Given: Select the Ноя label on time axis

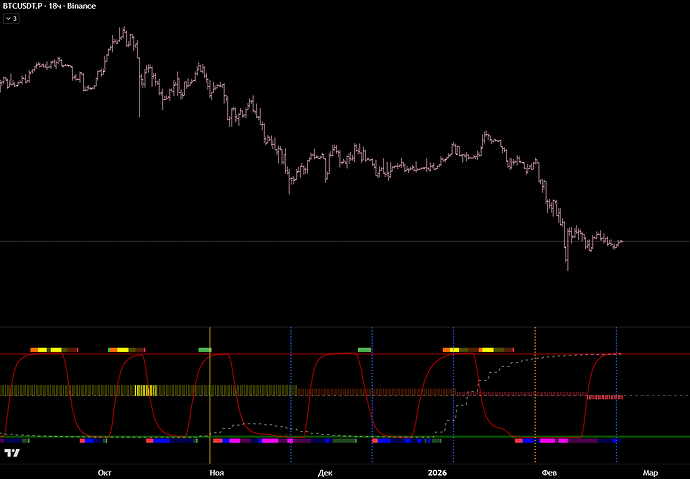Looking at the screenshot, I should click(x=213, y=471).
